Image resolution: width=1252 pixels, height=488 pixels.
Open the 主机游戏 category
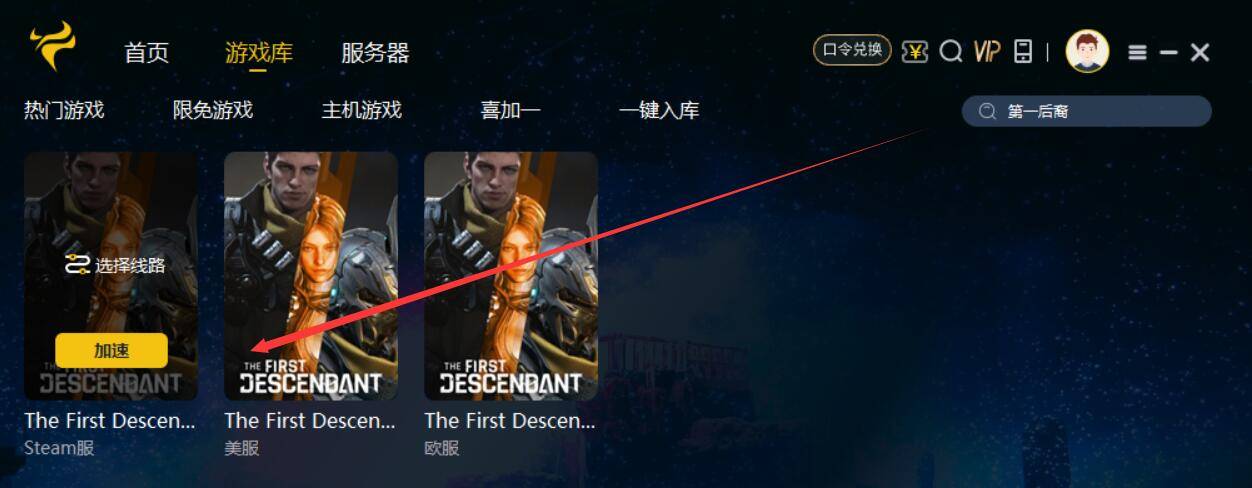(x=361, y=110)
